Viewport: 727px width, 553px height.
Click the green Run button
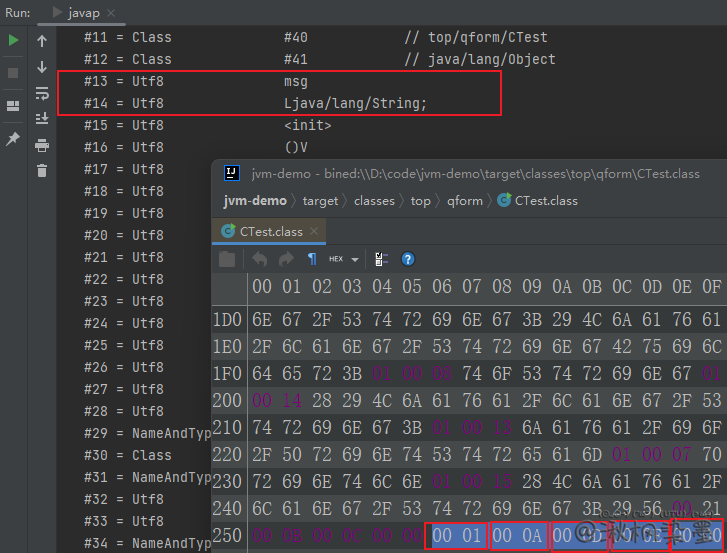coord(13,40)
